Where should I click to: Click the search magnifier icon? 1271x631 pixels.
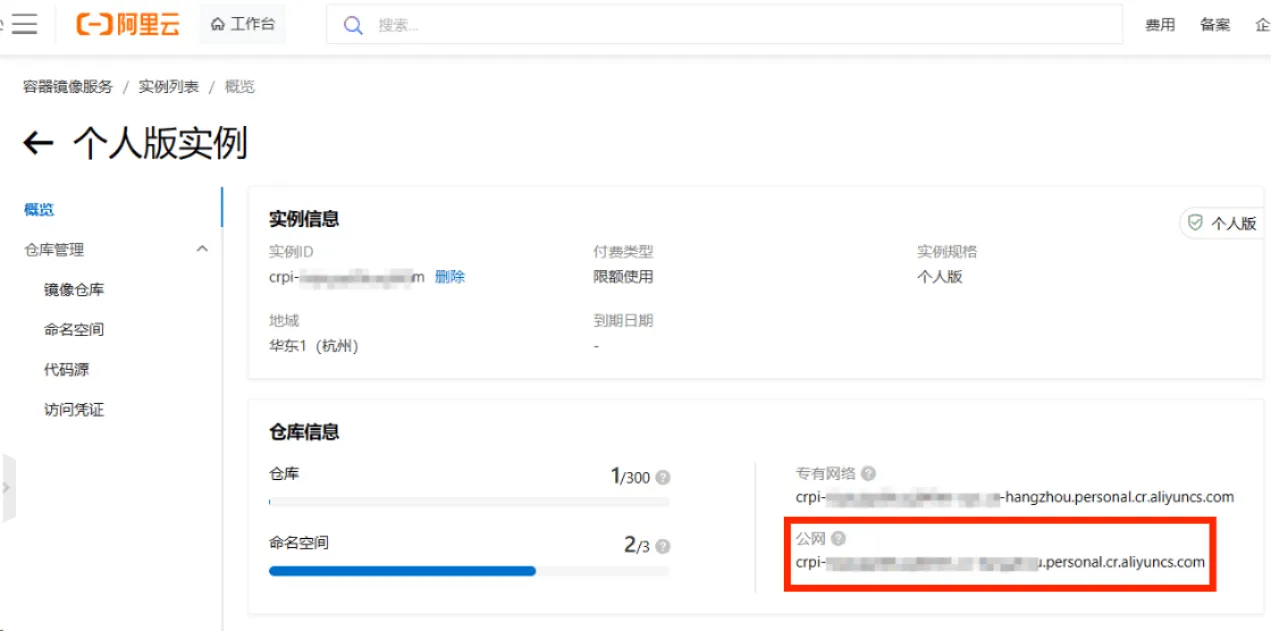point(352,25)
